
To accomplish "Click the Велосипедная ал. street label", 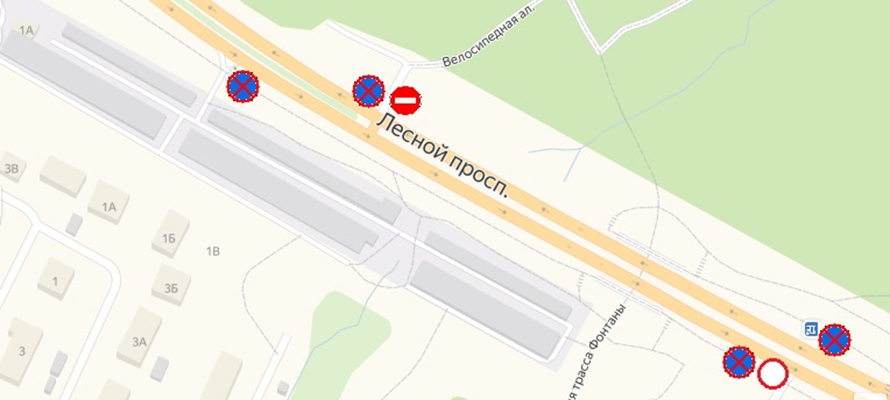I will pos(490,33).
